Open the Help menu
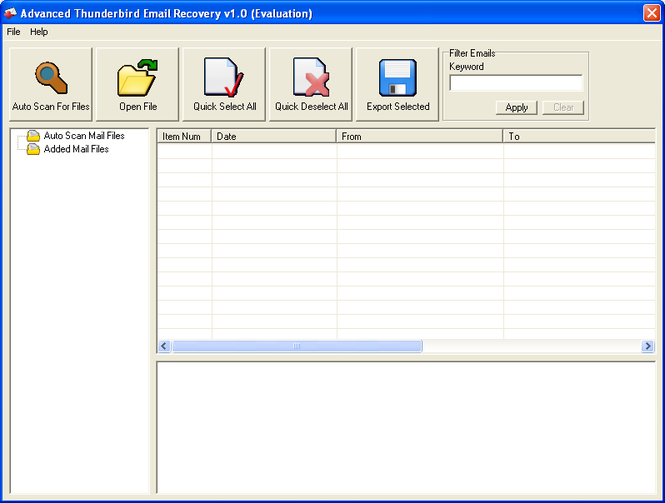Image resolution: width=665 pixels, height=503 pixels. (x=39, y=32)
